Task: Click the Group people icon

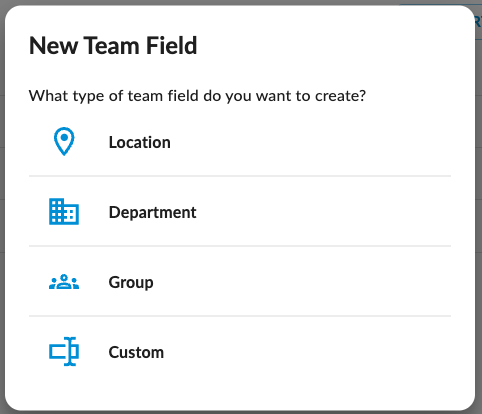Action: 64,282
